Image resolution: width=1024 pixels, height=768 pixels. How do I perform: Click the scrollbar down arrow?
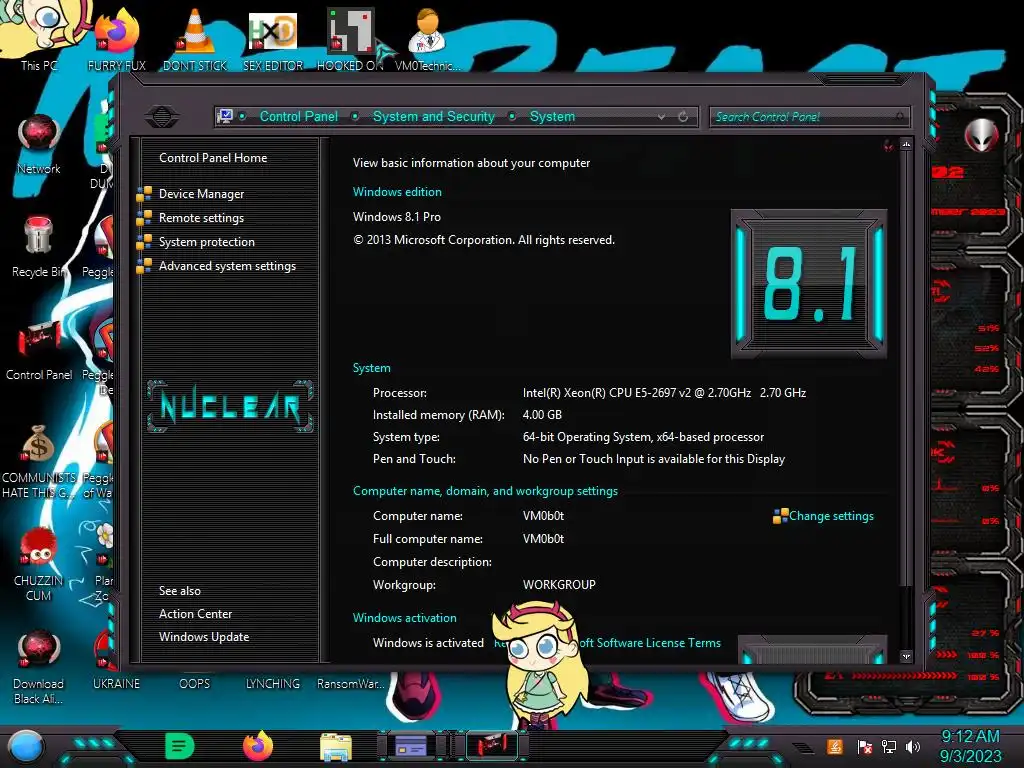pyautogui.click(x=906, y=656)
